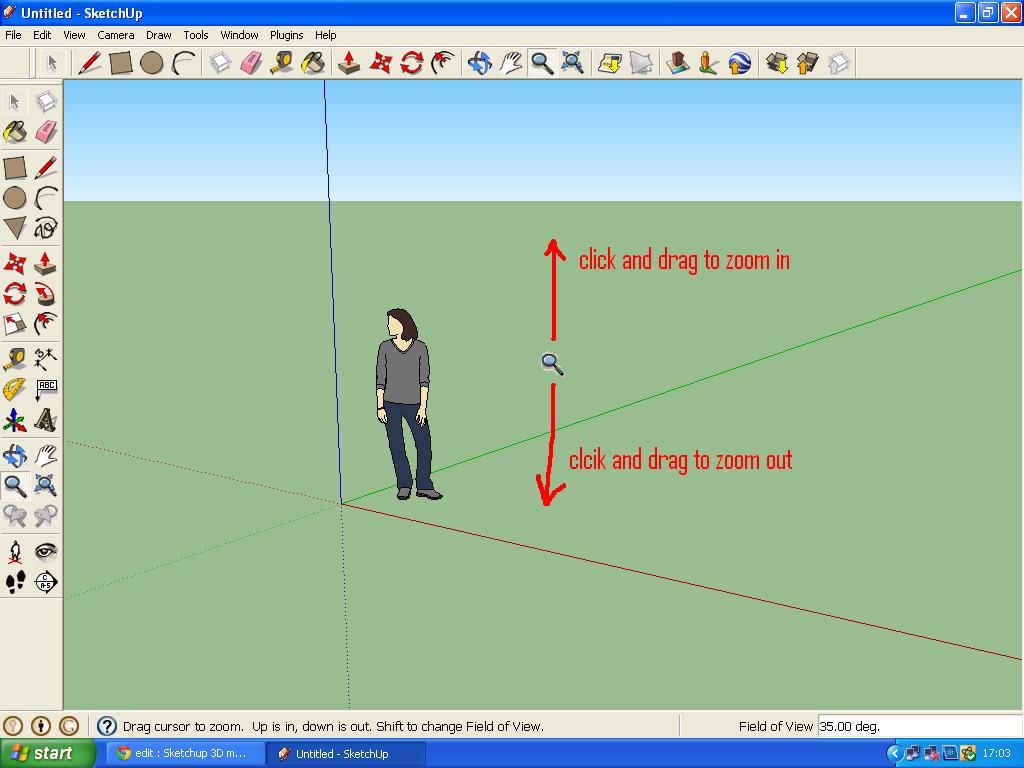1024x768 pixels.
Task: Click the status bar help question mark
Action: (x=107, y=726)
